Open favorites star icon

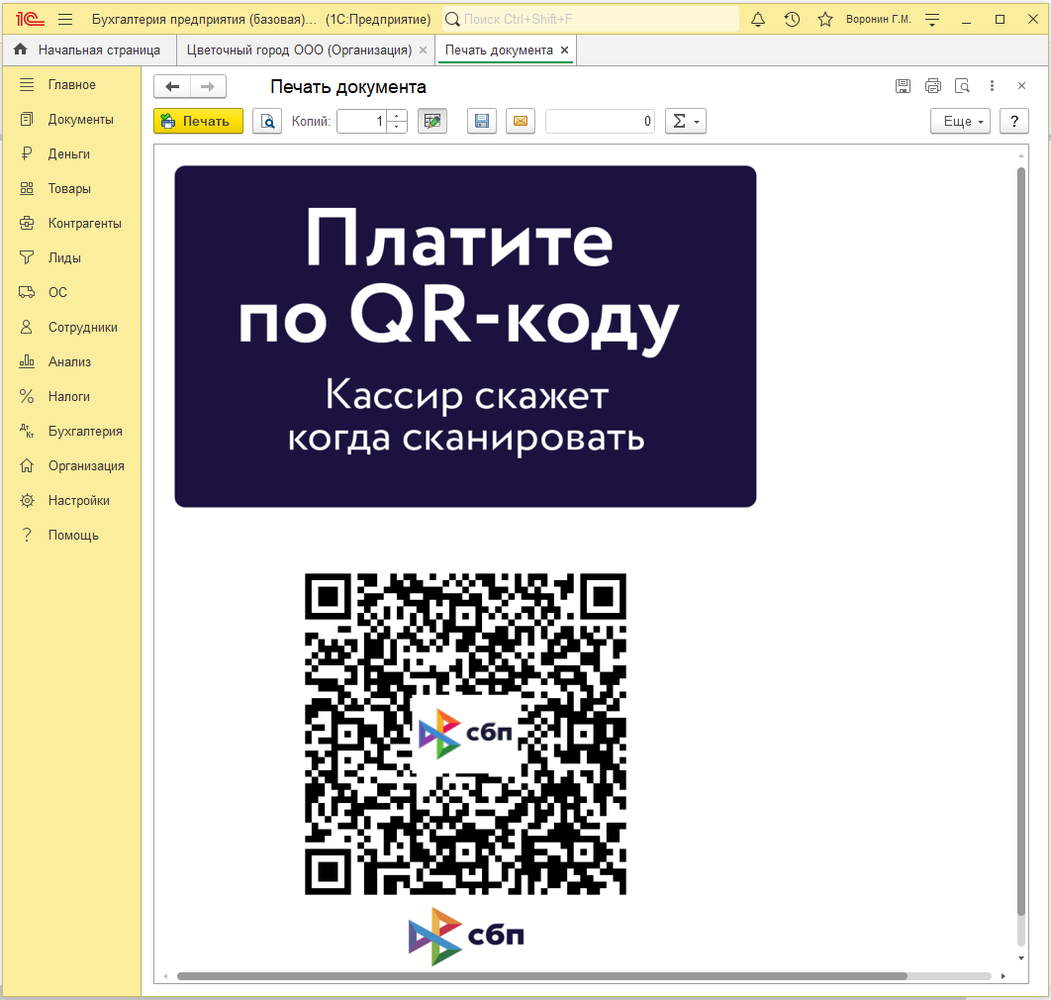coord(825,19)
